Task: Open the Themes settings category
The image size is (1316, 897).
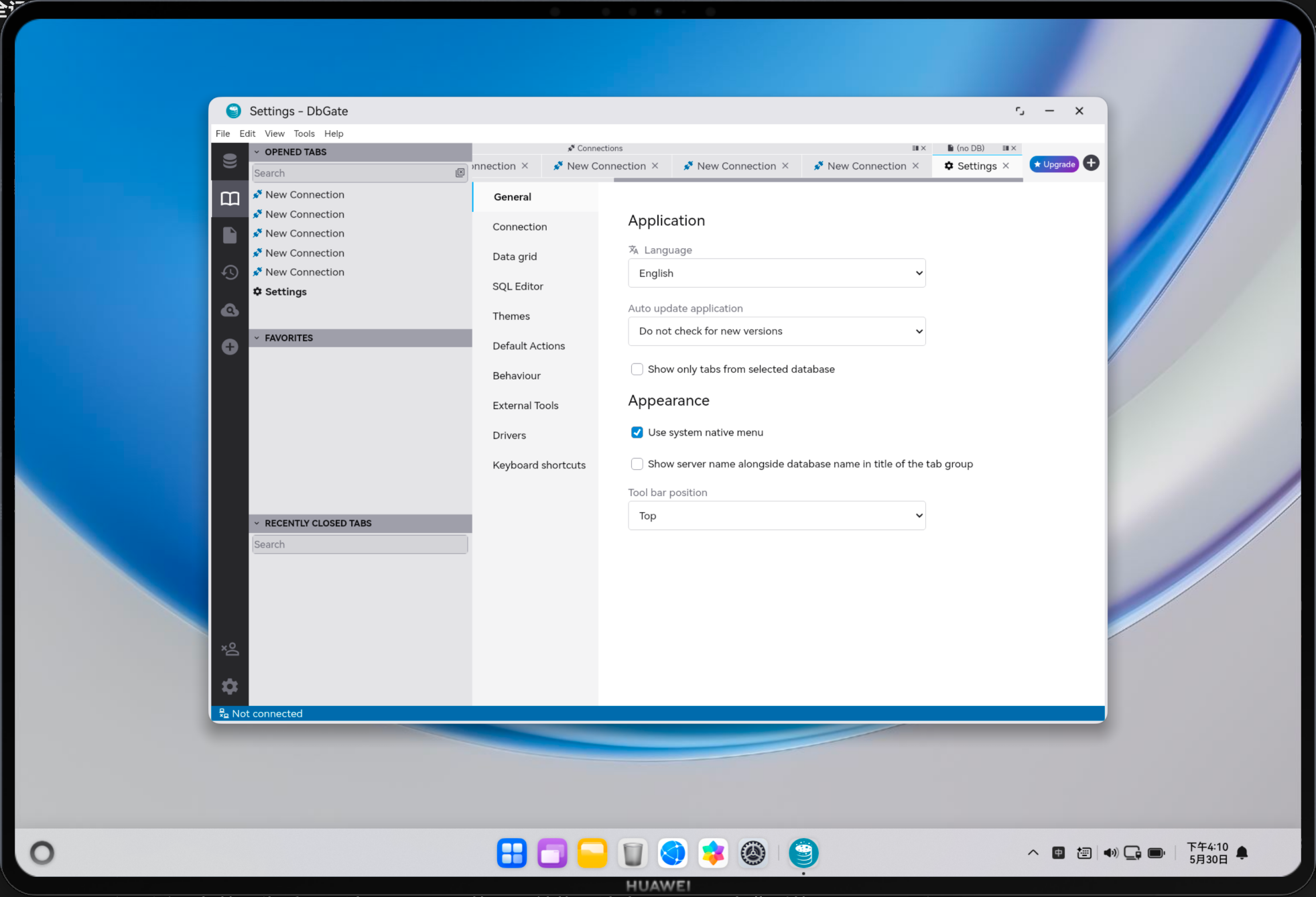Action: pyautogui.click(x=535, y=316)
